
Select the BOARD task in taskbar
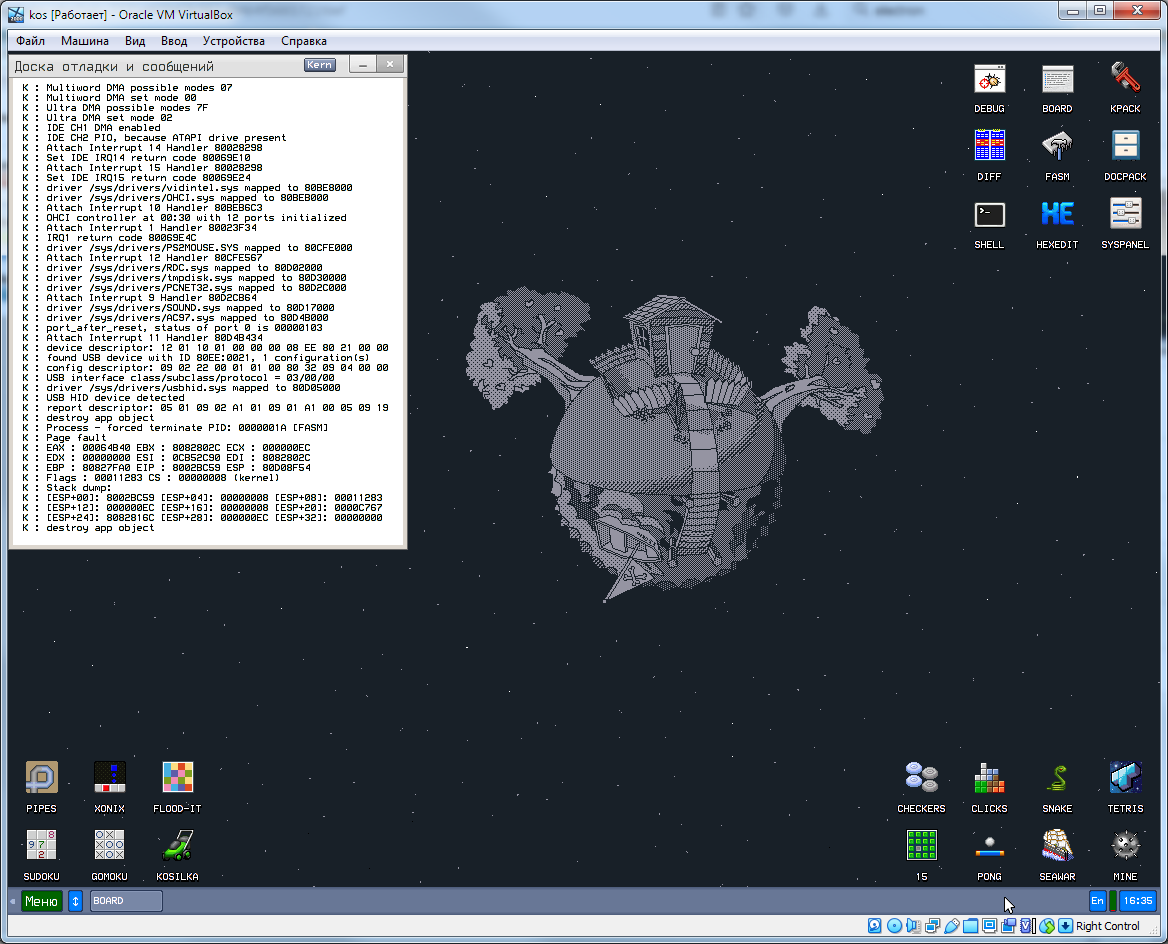[126, 901]
